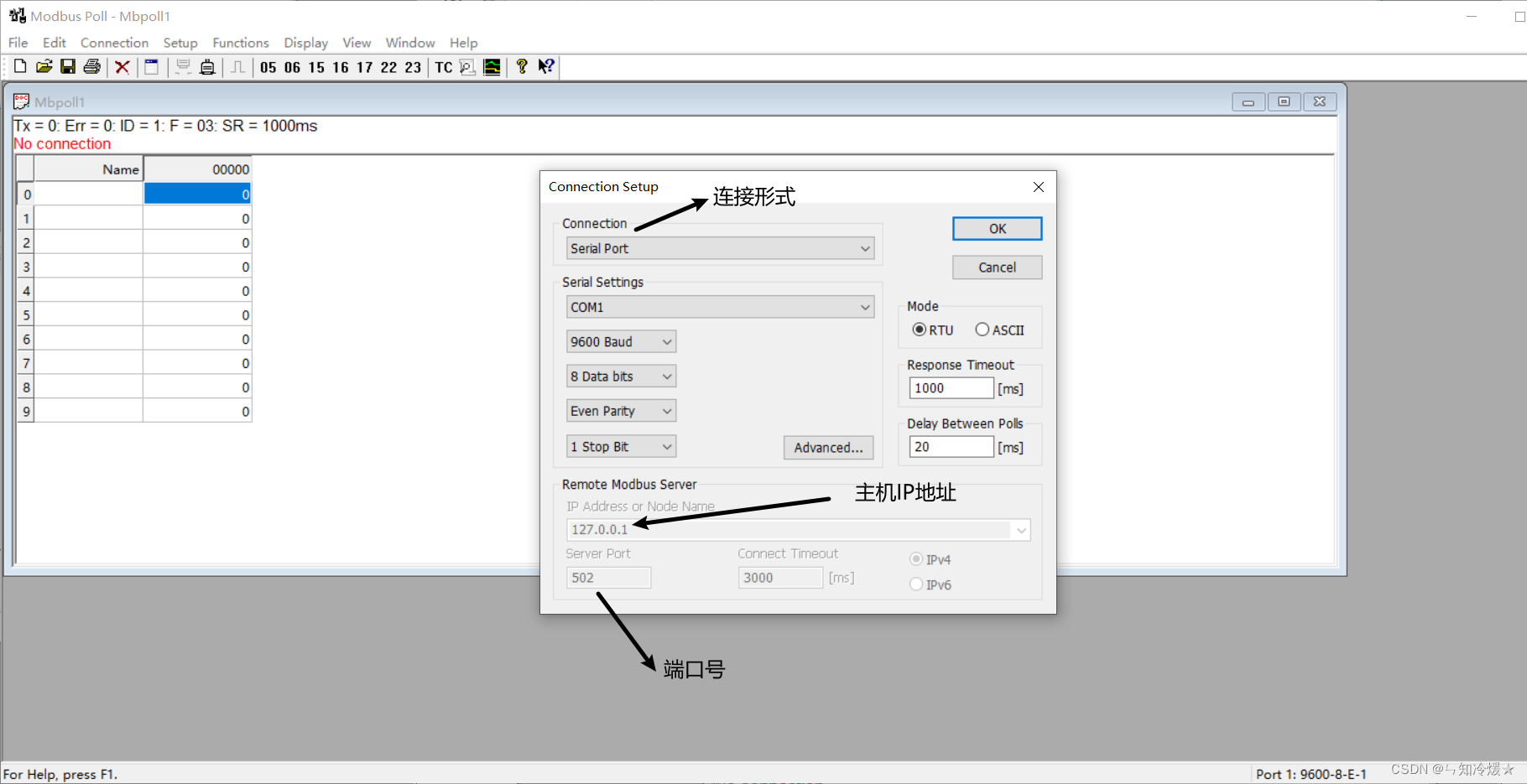
Task: Click the row 9 number header
Action: [x=25, y=412]
